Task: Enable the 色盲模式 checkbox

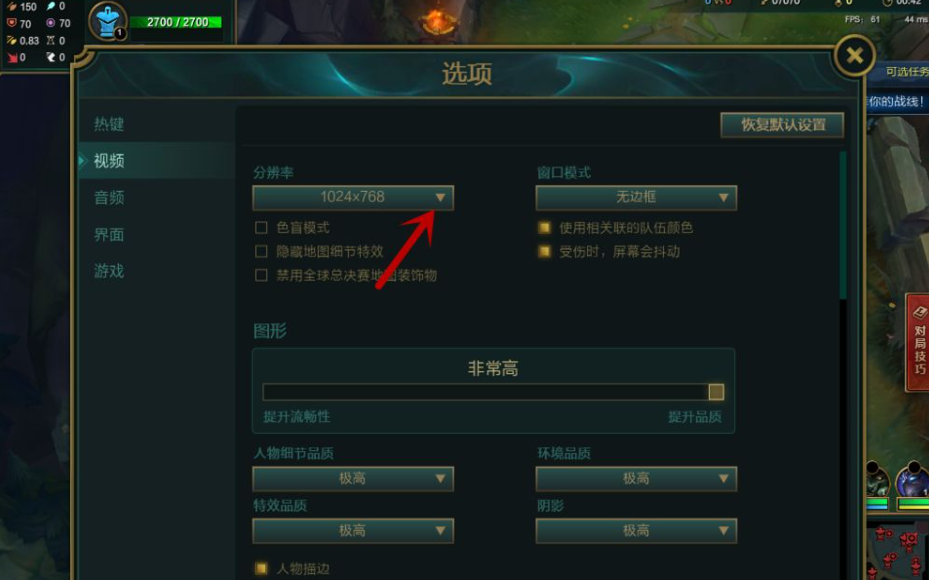Action: coord(261,227)
